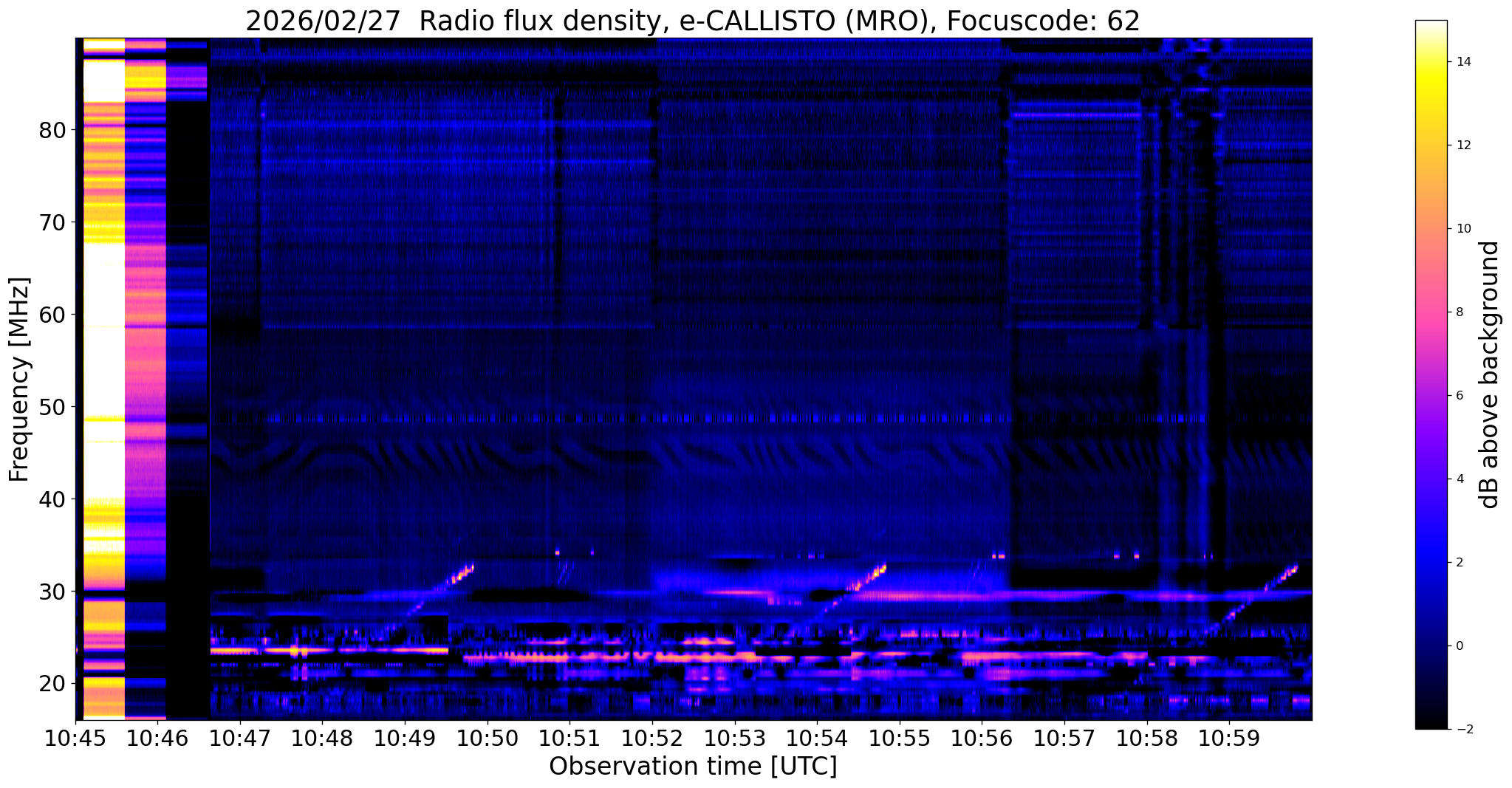Click the colorbar tick label 2
The width and height of the screenshot is (1512, 788).
point(1458,563)
